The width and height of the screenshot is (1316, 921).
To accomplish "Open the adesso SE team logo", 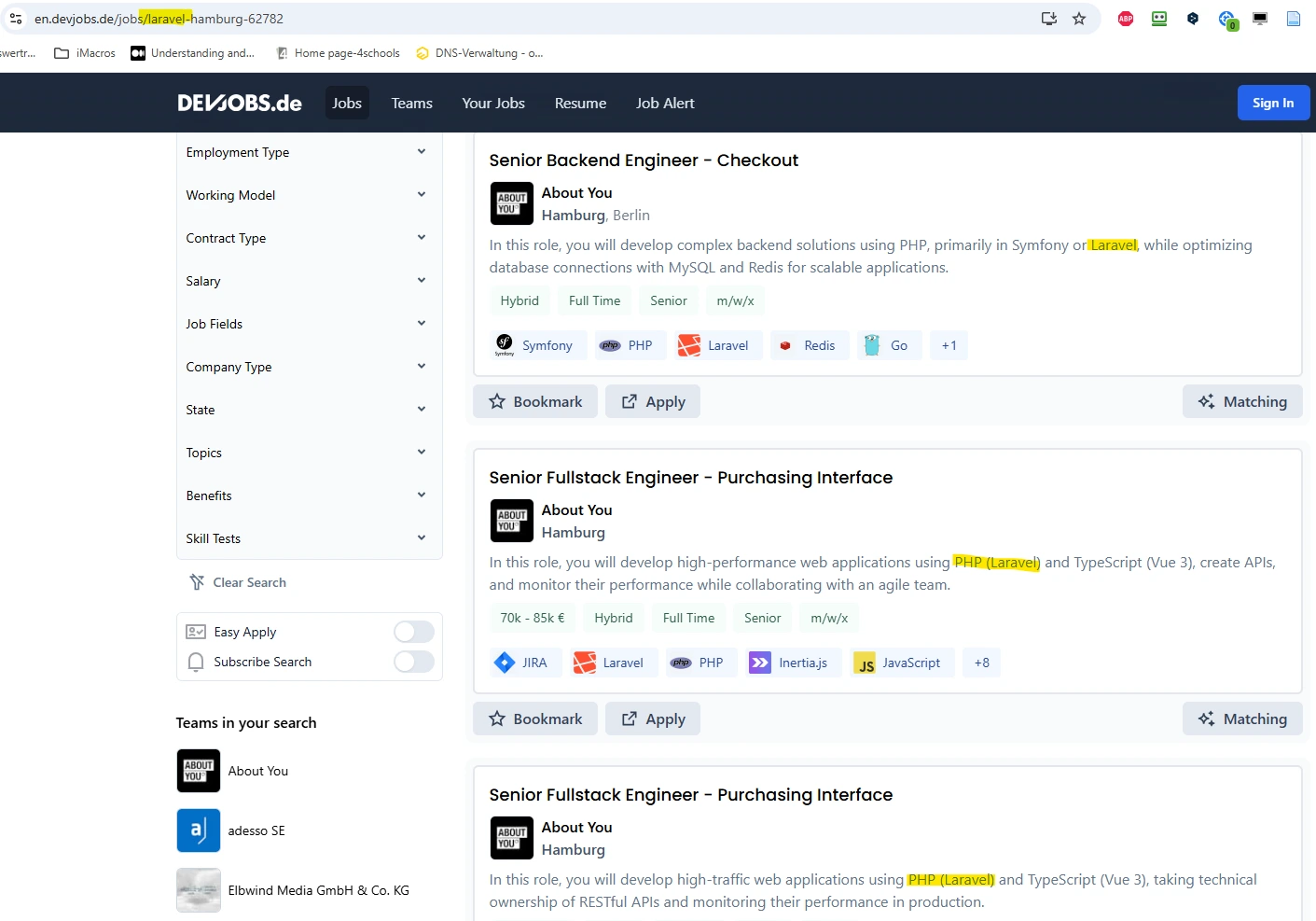I will [199, 830].
